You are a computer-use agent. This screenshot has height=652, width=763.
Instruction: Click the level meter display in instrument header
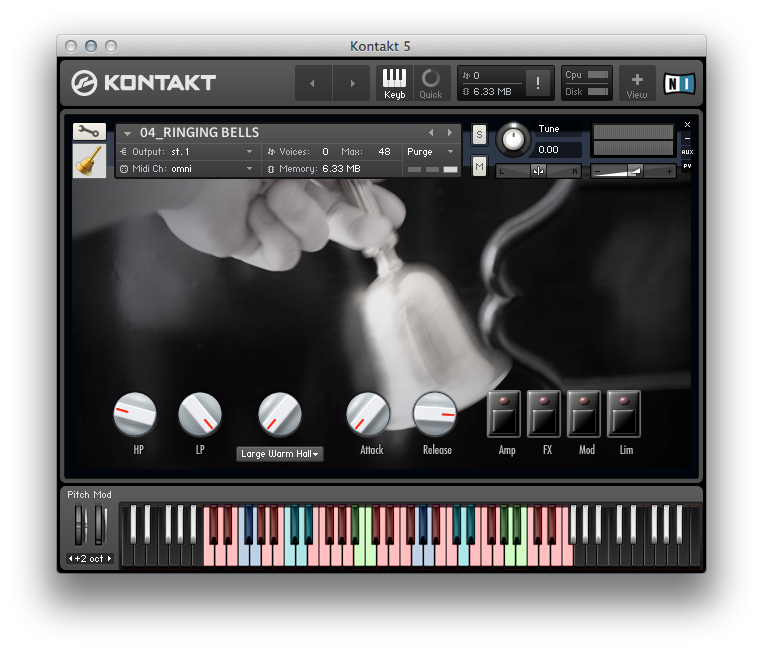coord(634,140)
